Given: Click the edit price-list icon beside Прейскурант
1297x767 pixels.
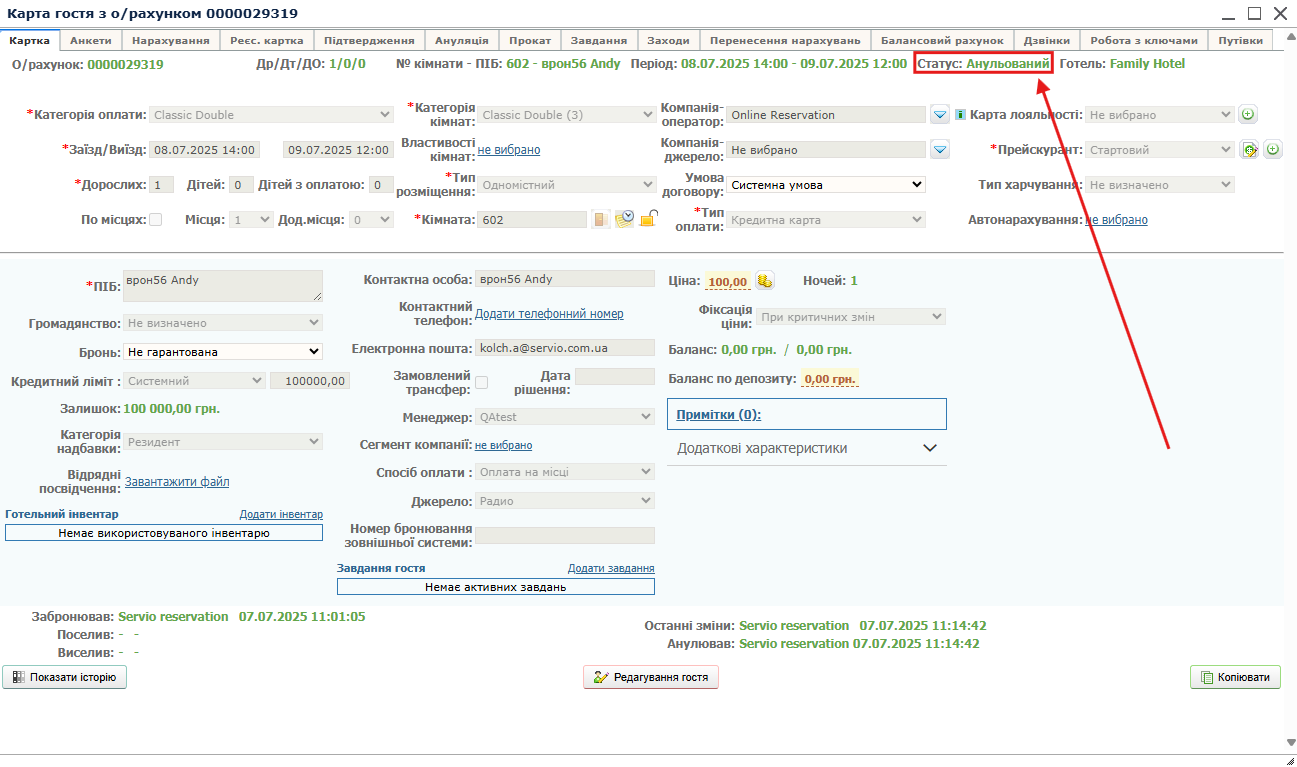Looking at the screenshot, I should (x=1249, y=150).
